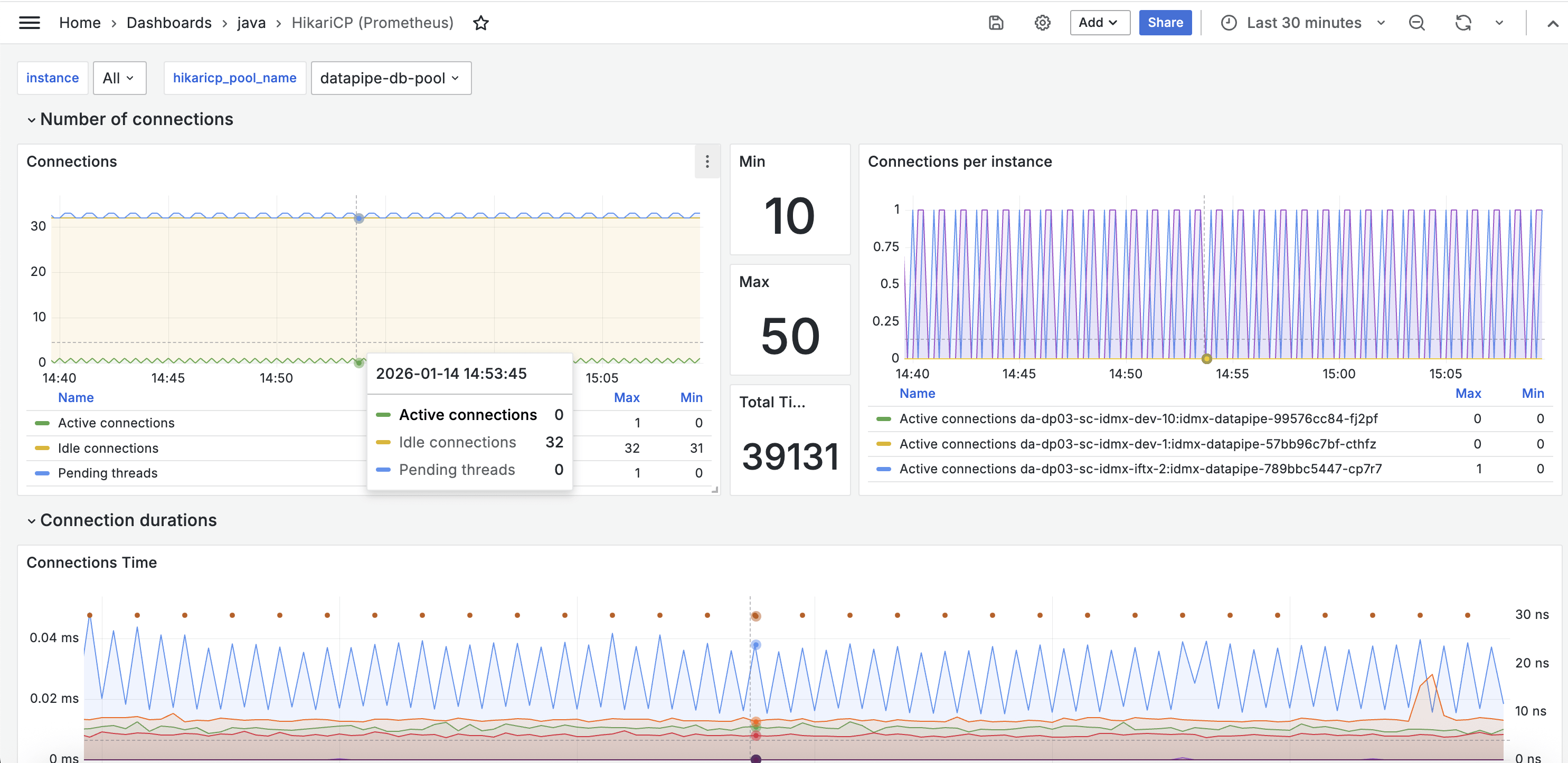Screen dimensions: 1568x763
Task: Collapse the top toolbar with chevron
Action: pyautogui.click(x=1553, y=23)
